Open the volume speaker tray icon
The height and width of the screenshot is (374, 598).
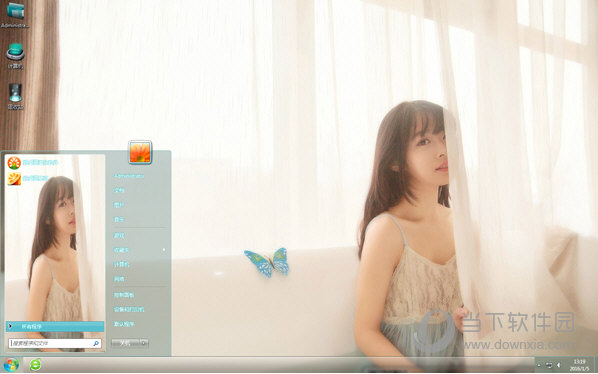tap(558, 365)
